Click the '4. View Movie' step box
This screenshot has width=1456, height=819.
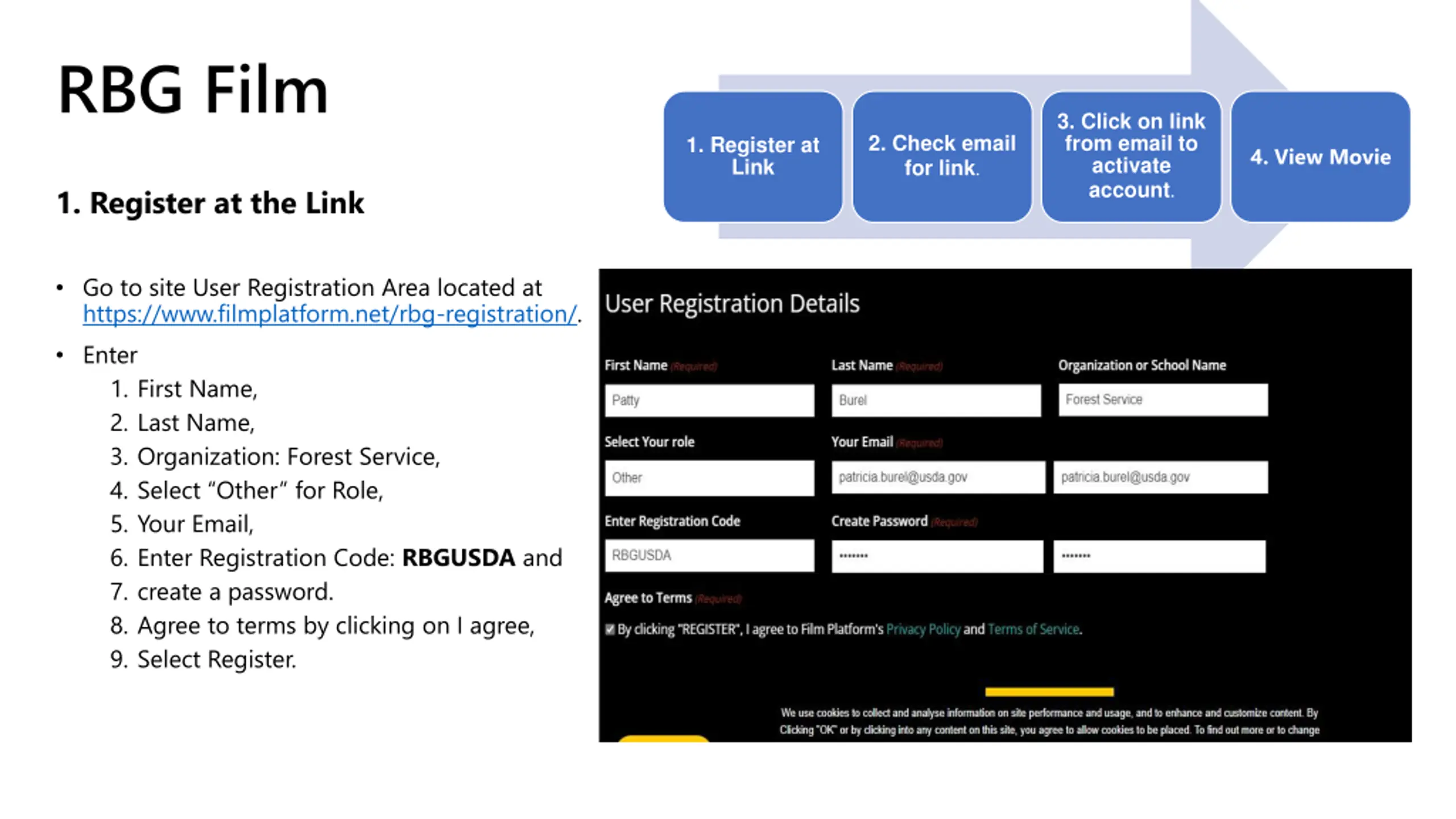[x=1320, y=156]
